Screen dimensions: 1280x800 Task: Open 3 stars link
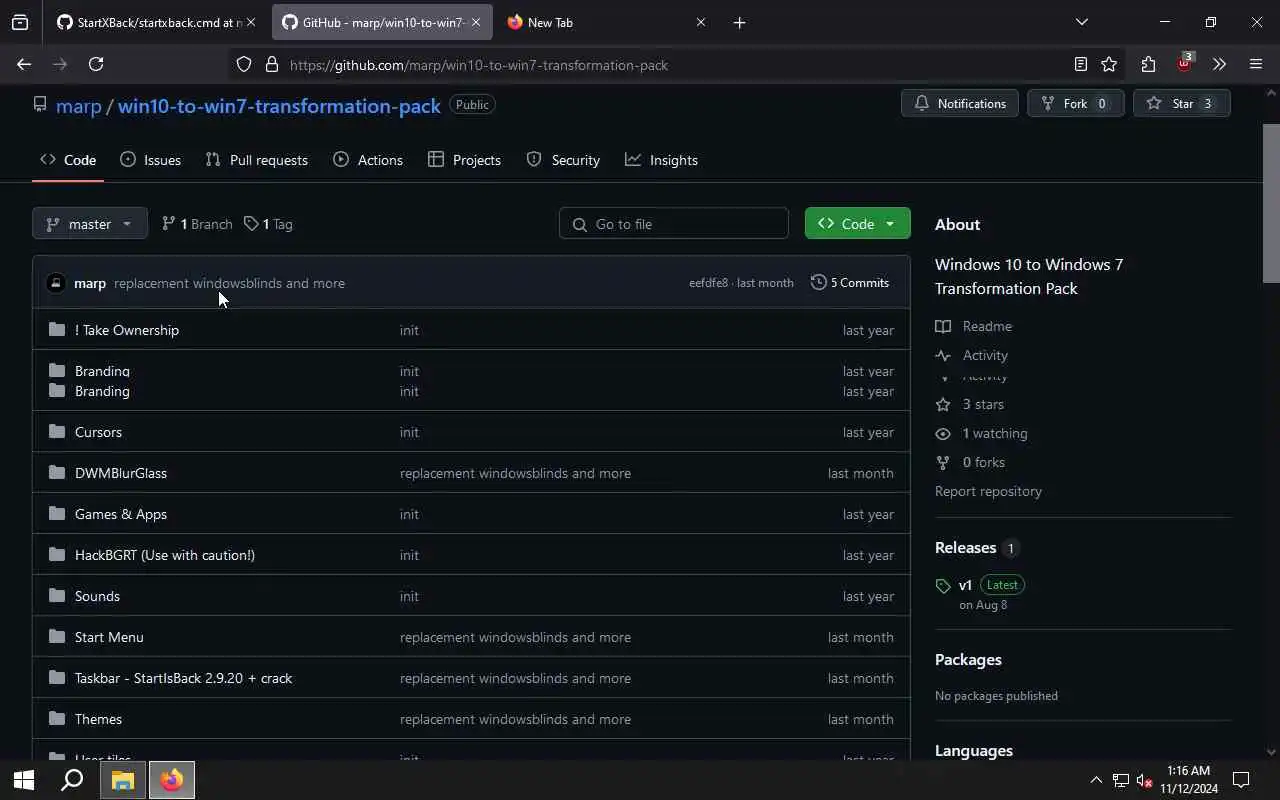click(x=970, y=404)
